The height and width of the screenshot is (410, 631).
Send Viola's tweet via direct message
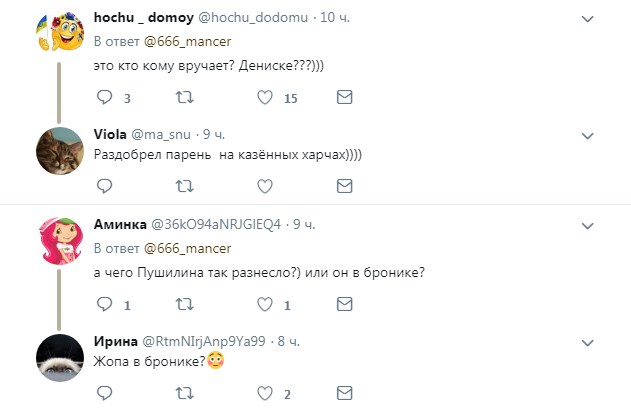[344, 186]
